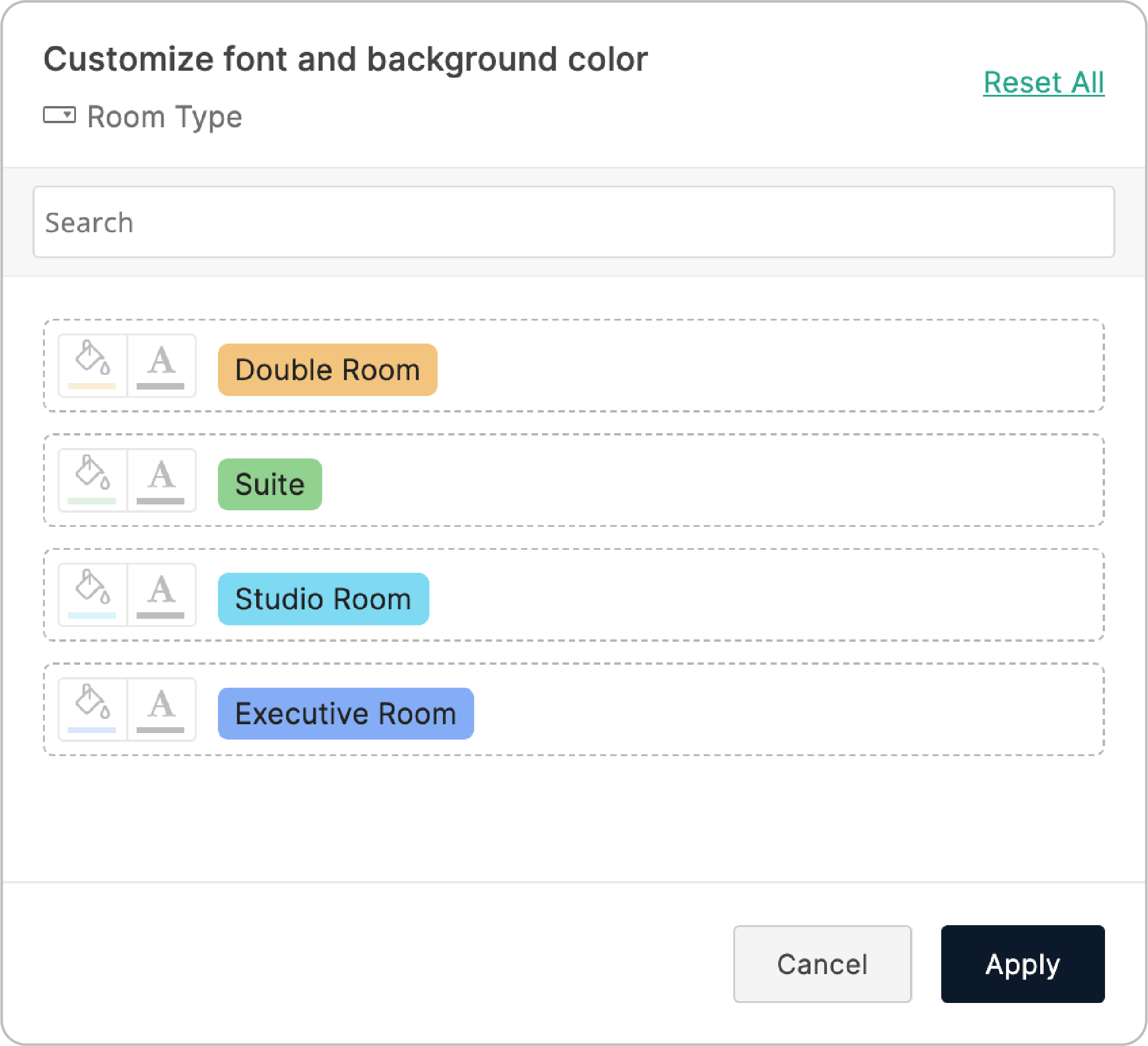Viewport: 1148px width, 1046px height.
Task: Select the orange Double Room tag
Action: (x=327, y=369)
